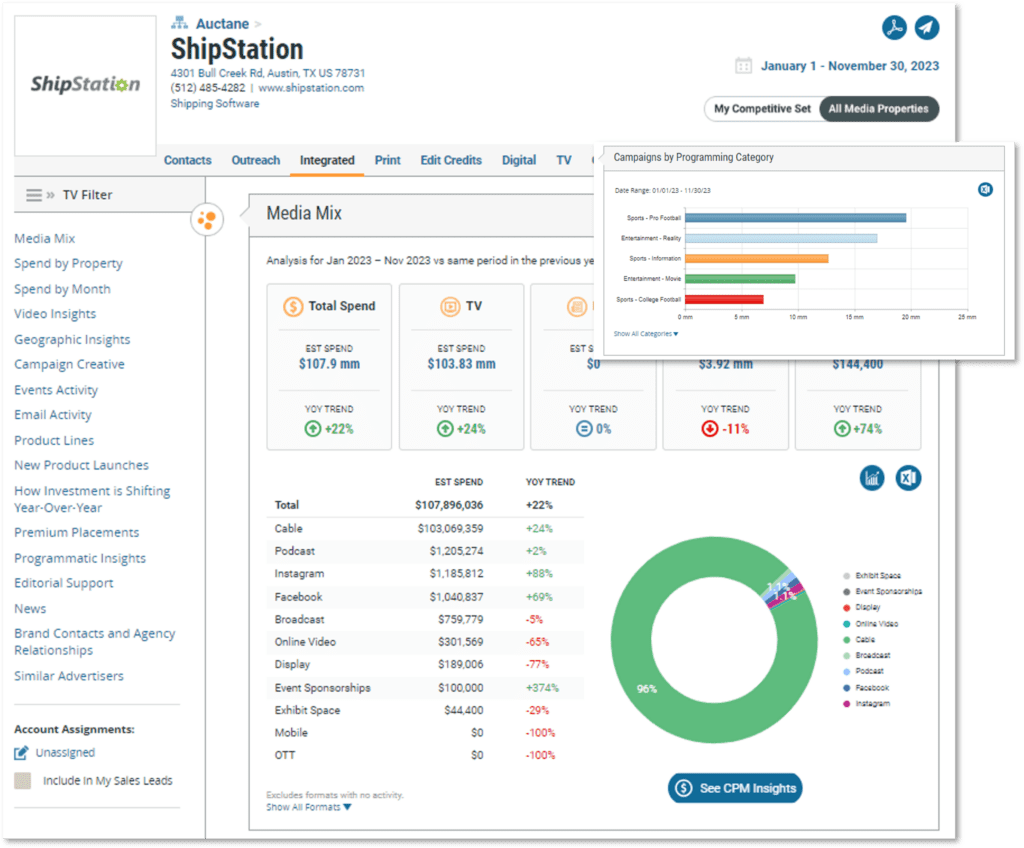
Task: Open New Product Launches in sidebar
Action: point(82,465)
